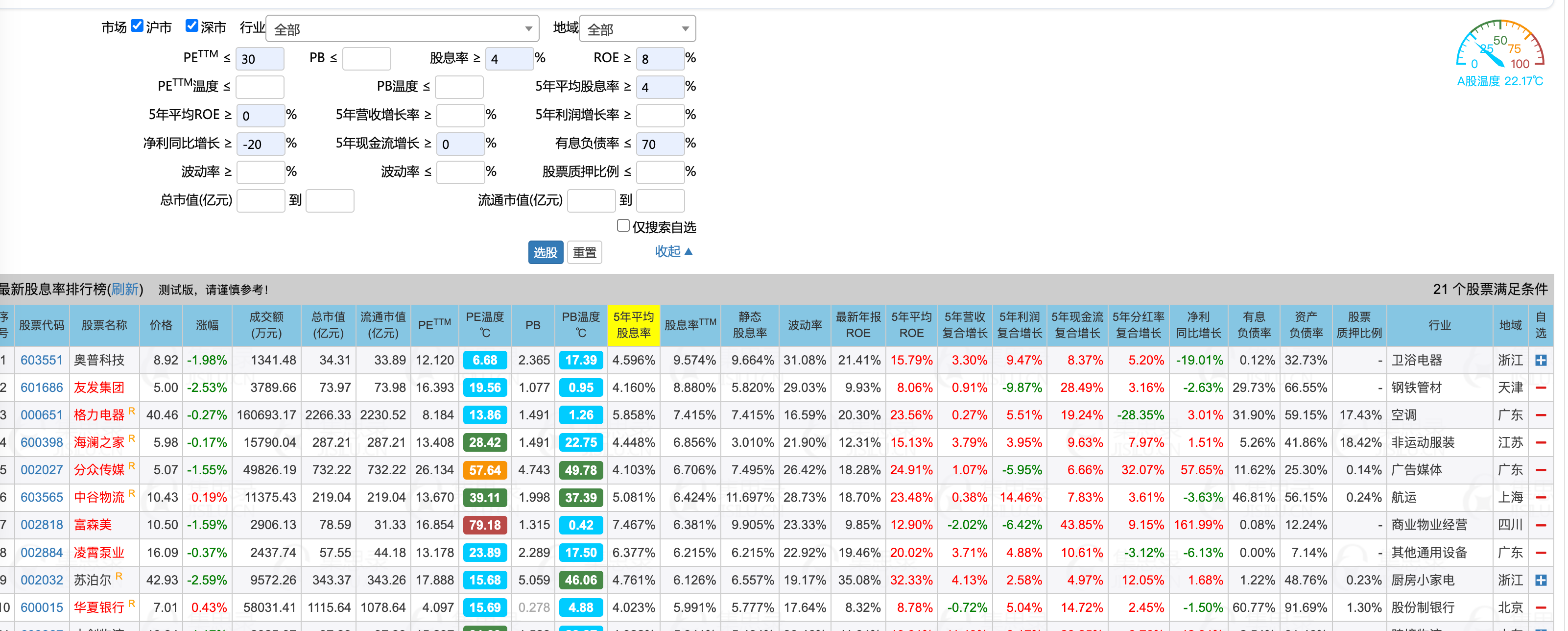Click stock name 海澜之家
1568x631 pixels.
(x=99, y=443)
